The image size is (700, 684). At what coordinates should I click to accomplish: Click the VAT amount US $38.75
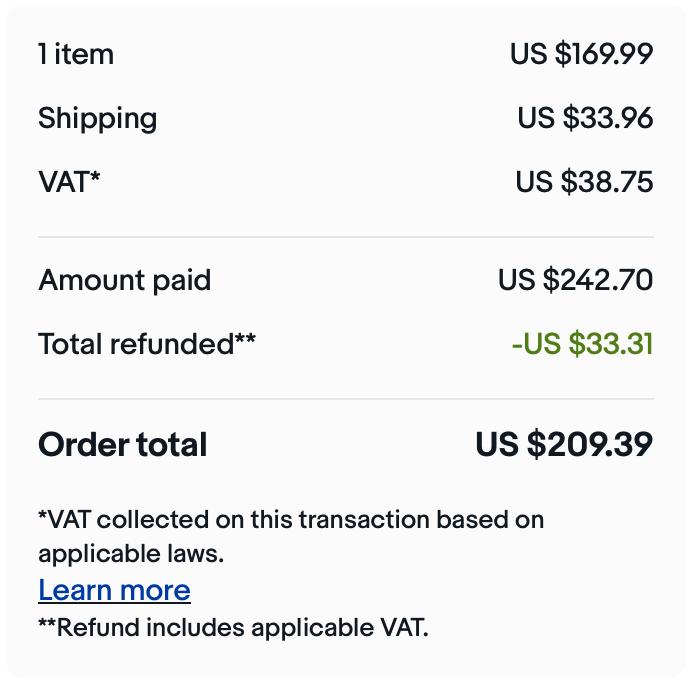point(584,182)
